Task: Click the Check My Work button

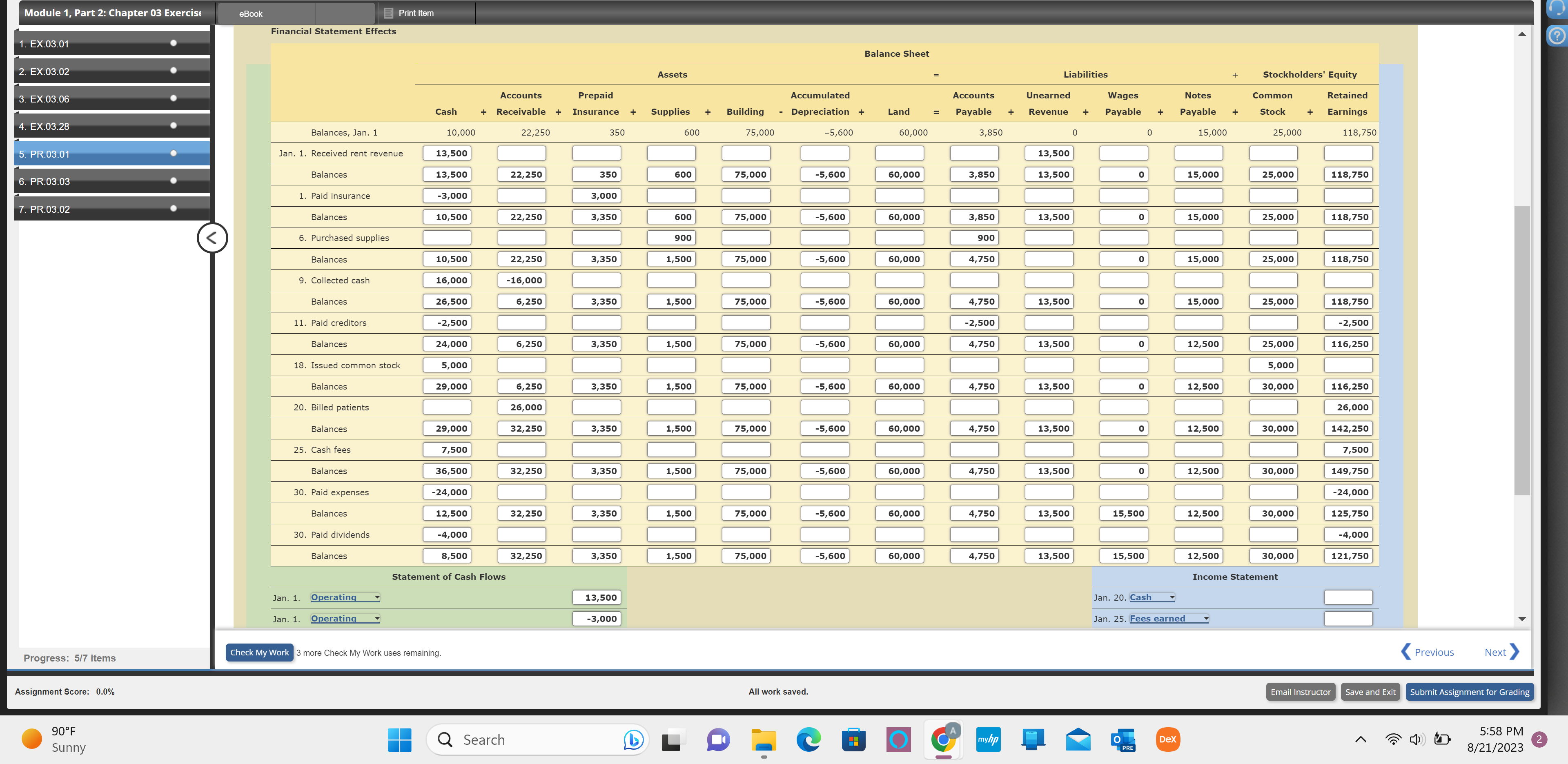Action: tap(259, 652)
